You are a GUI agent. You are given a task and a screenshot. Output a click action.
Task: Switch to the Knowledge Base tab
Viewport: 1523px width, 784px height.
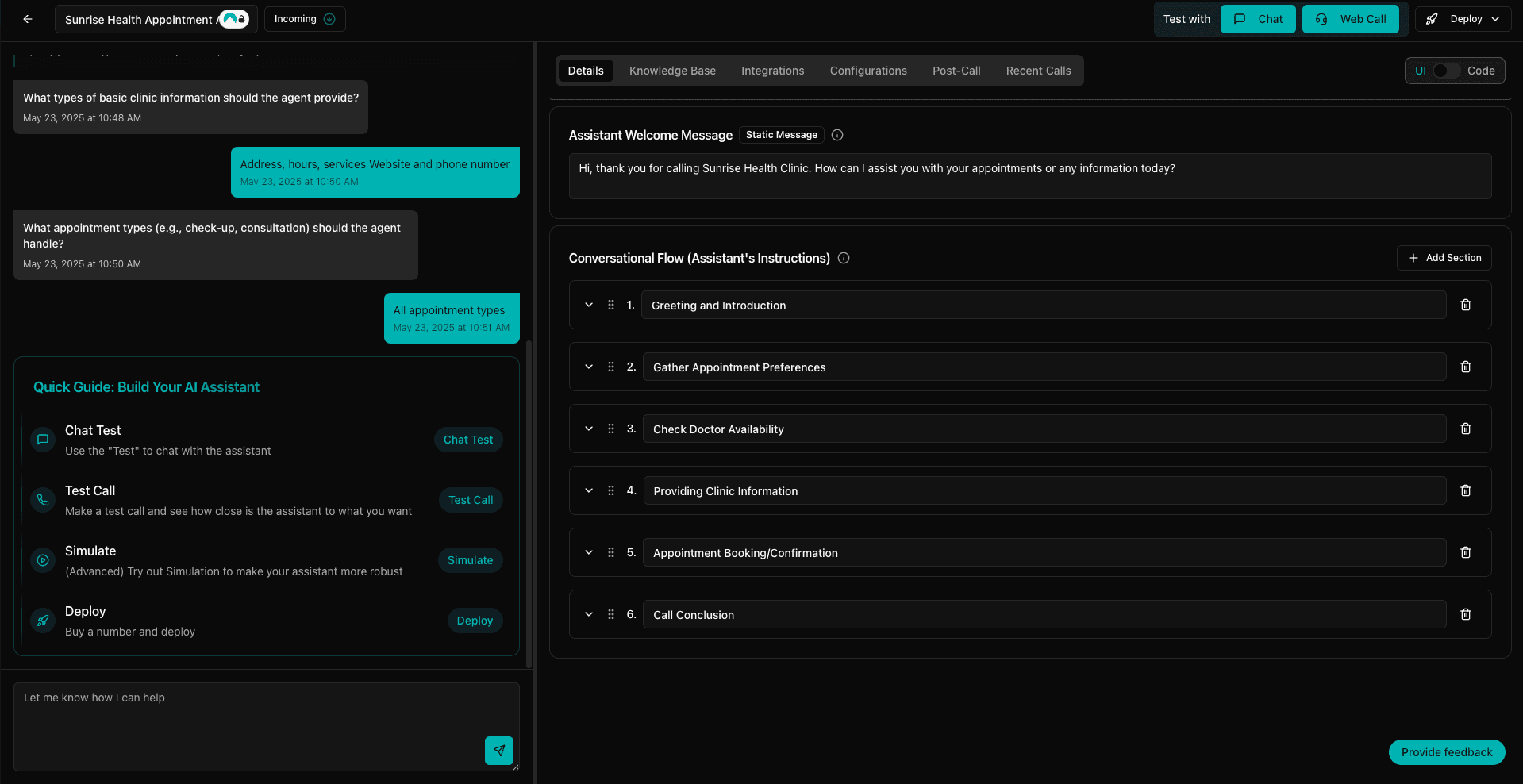tap(672, 71)
